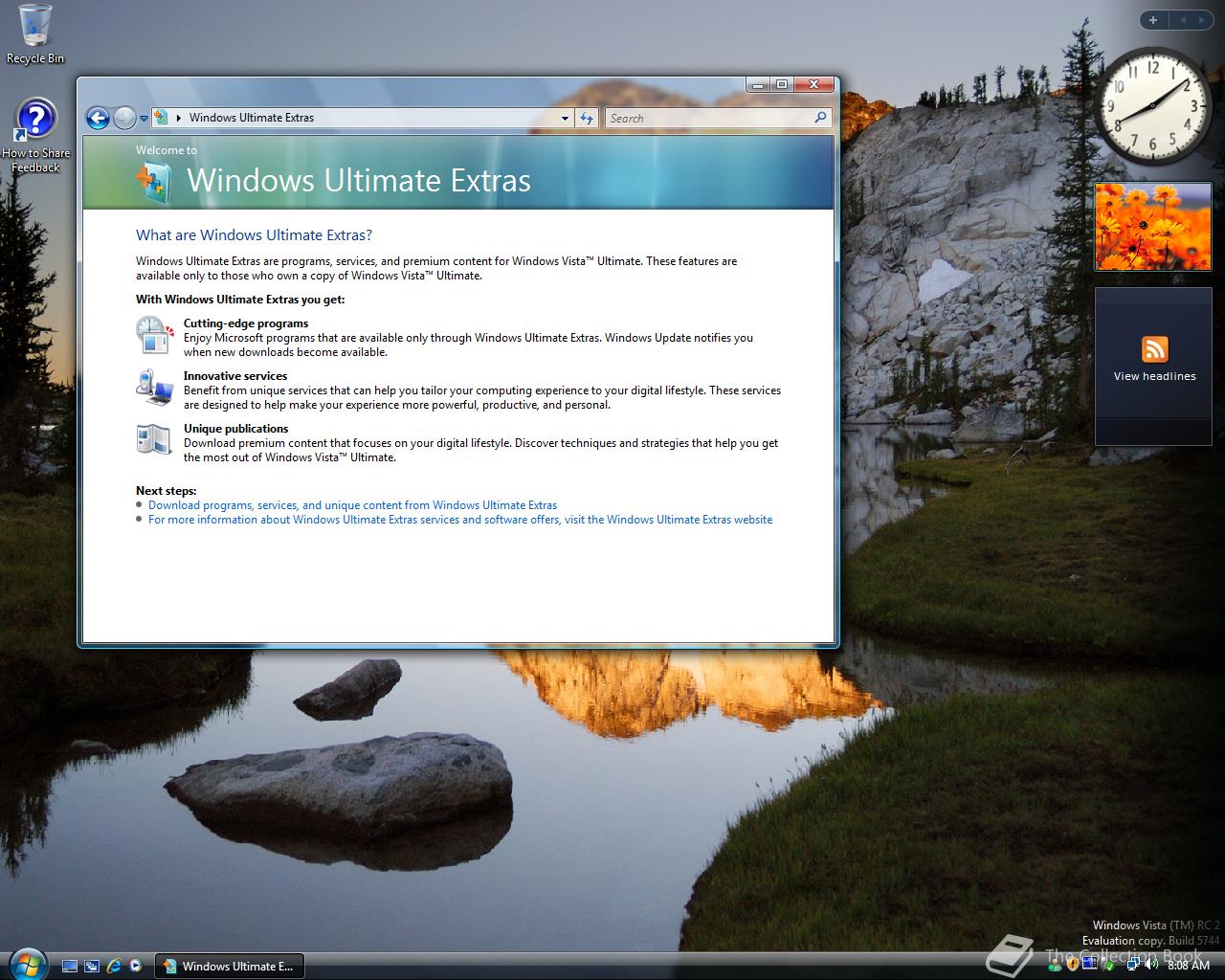Expand the breadcrumb arrow before Windows Ultimate Extras
1225x980 pixels.
point(179,118)
